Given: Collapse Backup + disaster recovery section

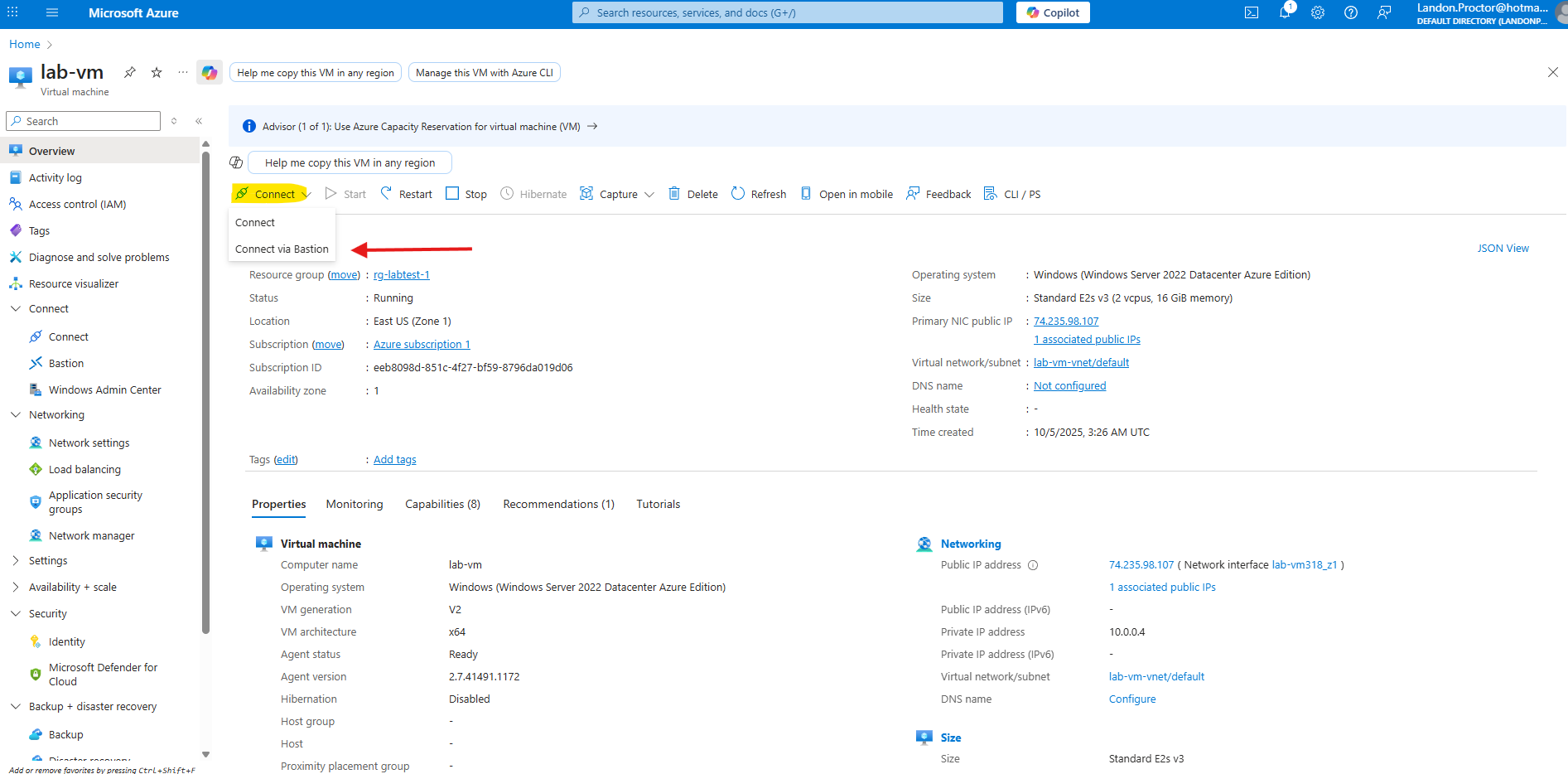Looking at the screenshot, I should [x=15, y=706].
